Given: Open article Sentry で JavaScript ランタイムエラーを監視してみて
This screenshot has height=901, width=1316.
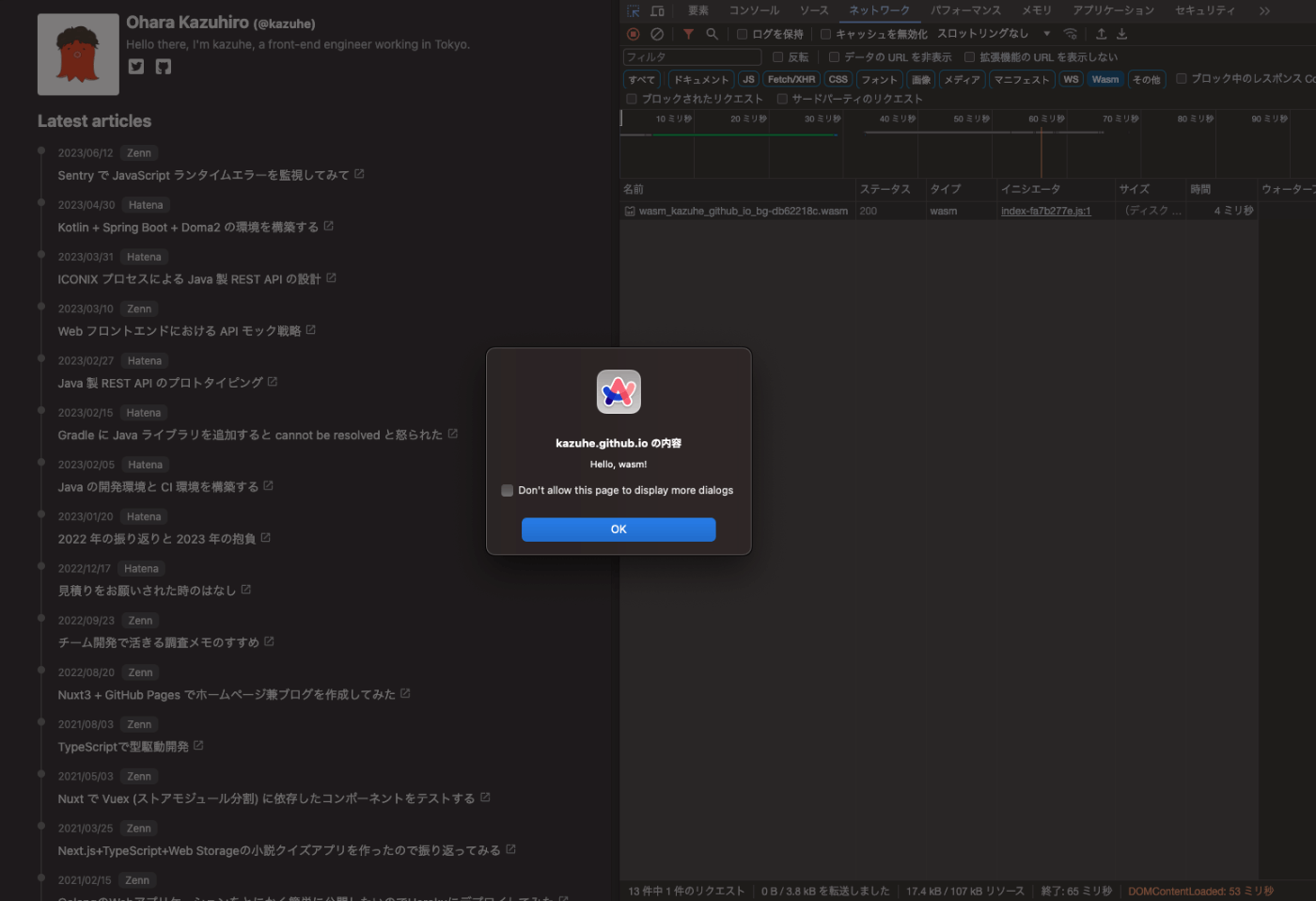Looking at the screenshot, I should pos(203,176).
